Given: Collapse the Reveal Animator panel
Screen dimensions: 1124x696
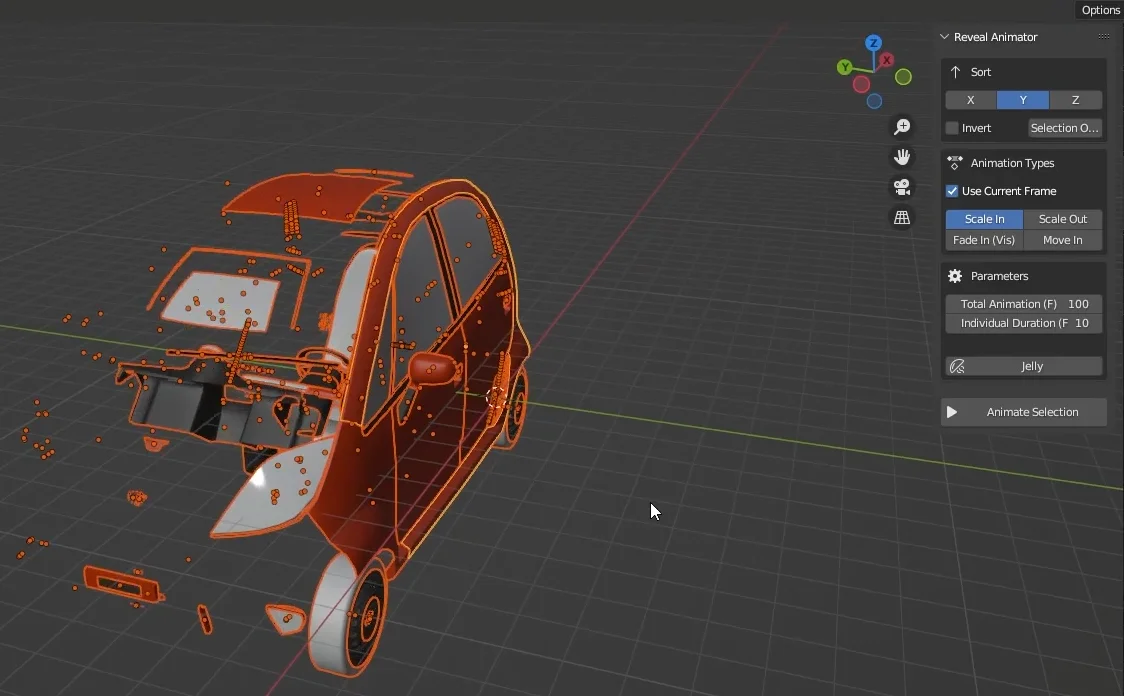Looking at the screenshot, I should tap(943, 36).
